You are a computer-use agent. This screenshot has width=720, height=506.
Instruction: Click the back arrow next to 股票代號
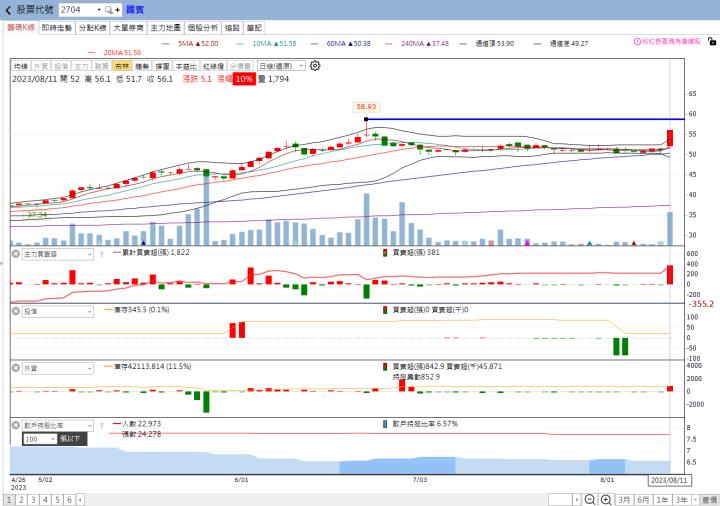[8, 10]
